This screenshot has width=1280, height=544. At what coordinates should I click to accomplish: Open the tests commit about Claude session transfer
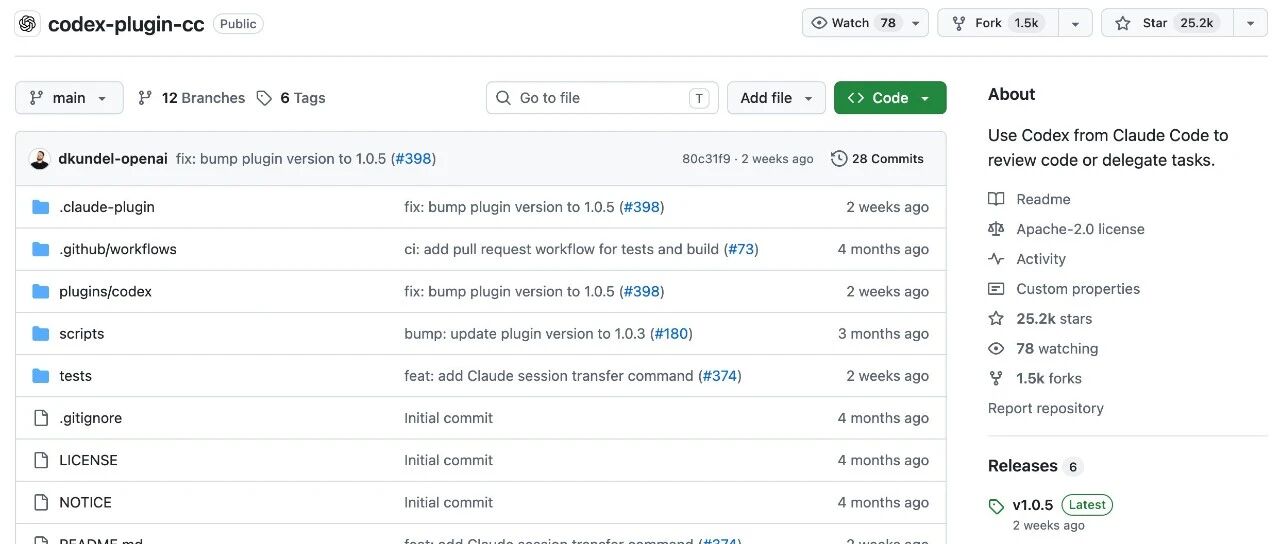tap(549, 376)
